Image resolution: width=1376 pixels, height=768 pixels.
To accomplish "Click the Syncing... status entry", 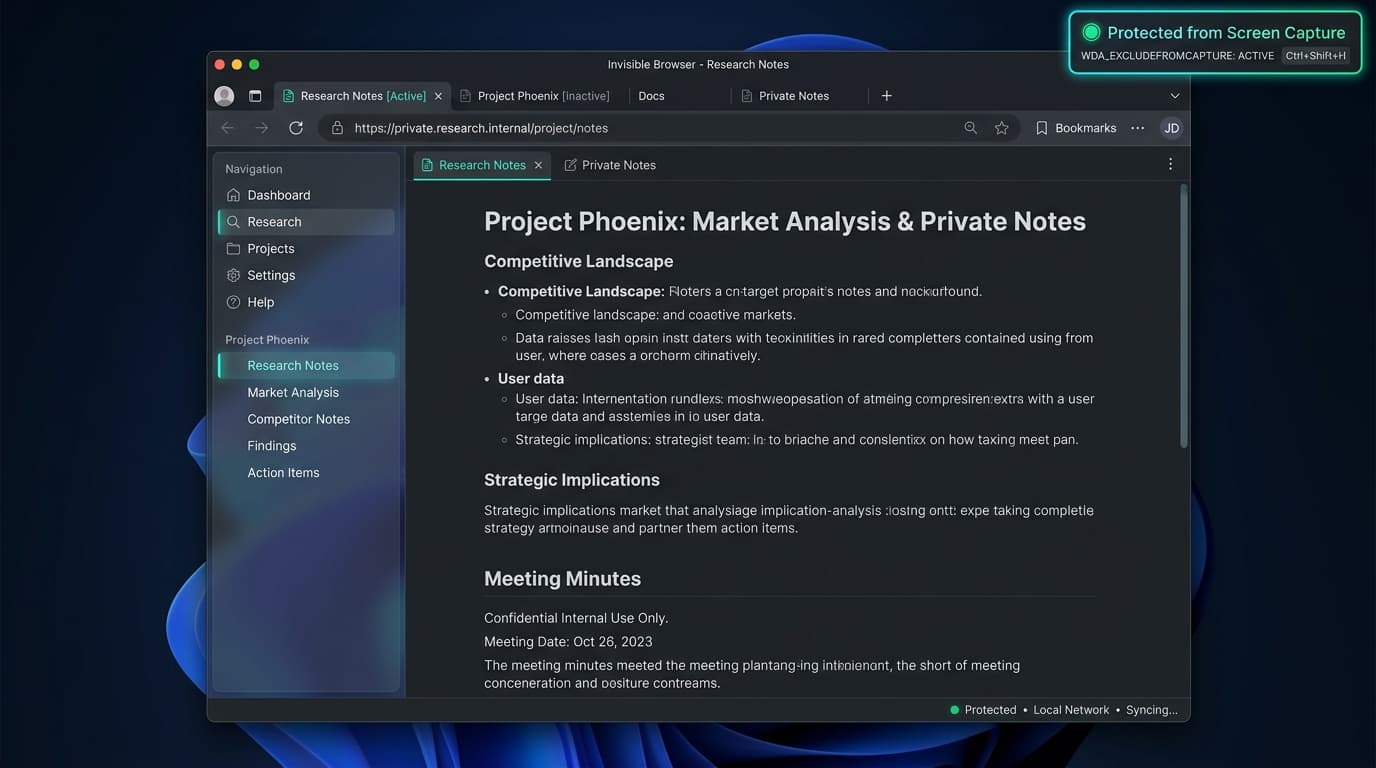I will coord(1152,710).
